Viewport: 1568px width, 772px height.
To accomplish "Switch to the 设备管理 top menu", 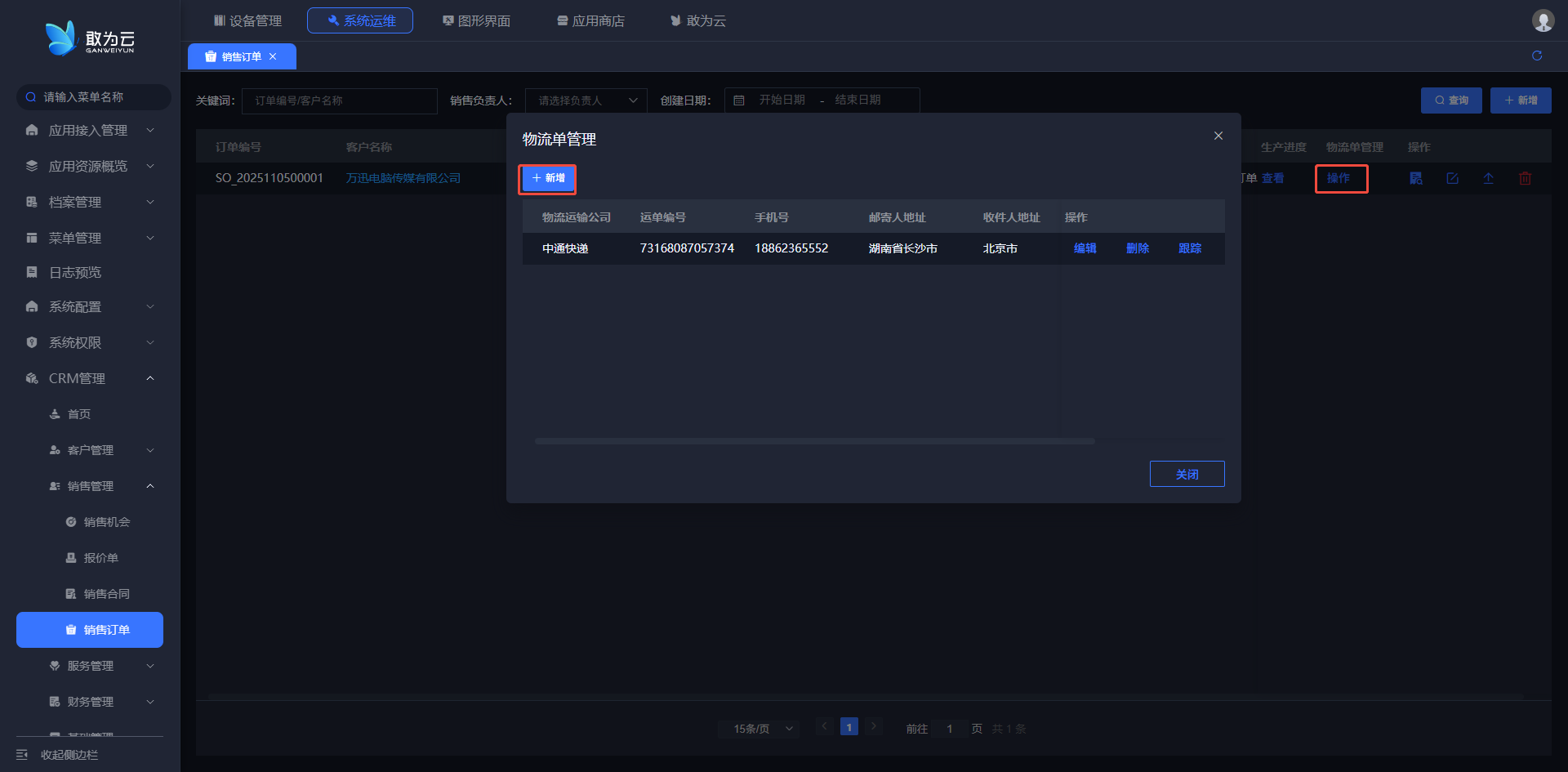I will [247, 20].
